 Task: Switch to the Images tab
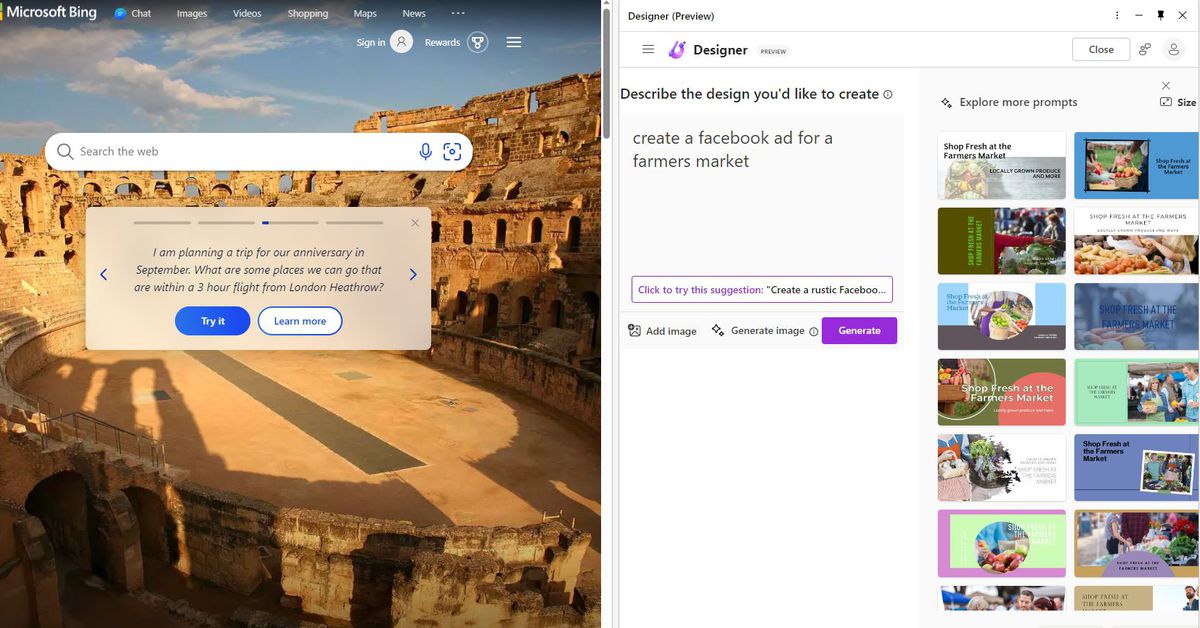(191, 13)
